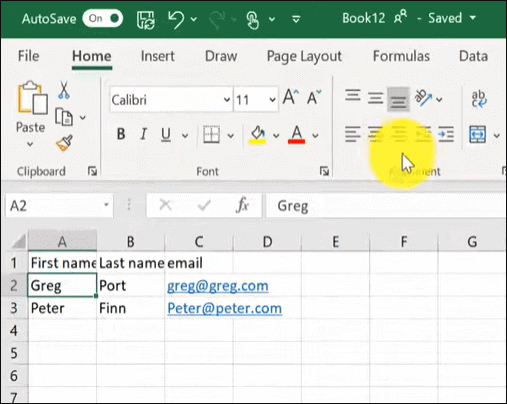Apply red Font Color

(x=296, y=135)
